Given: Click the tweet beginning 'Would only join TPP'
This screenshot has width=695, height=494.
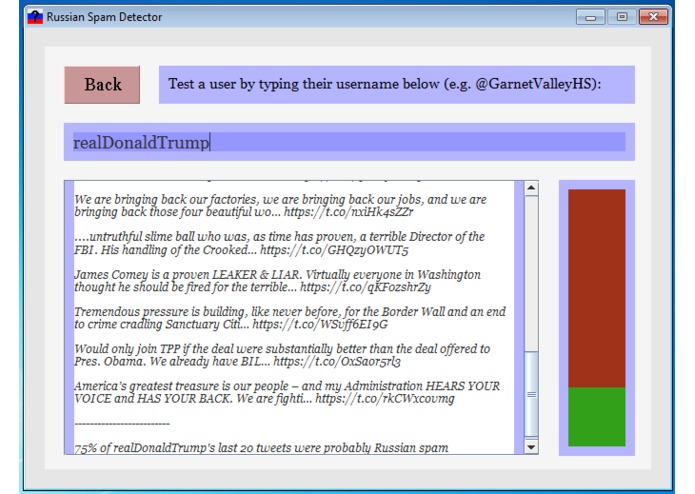Looking at the screenshot, I should coord(282,355).
